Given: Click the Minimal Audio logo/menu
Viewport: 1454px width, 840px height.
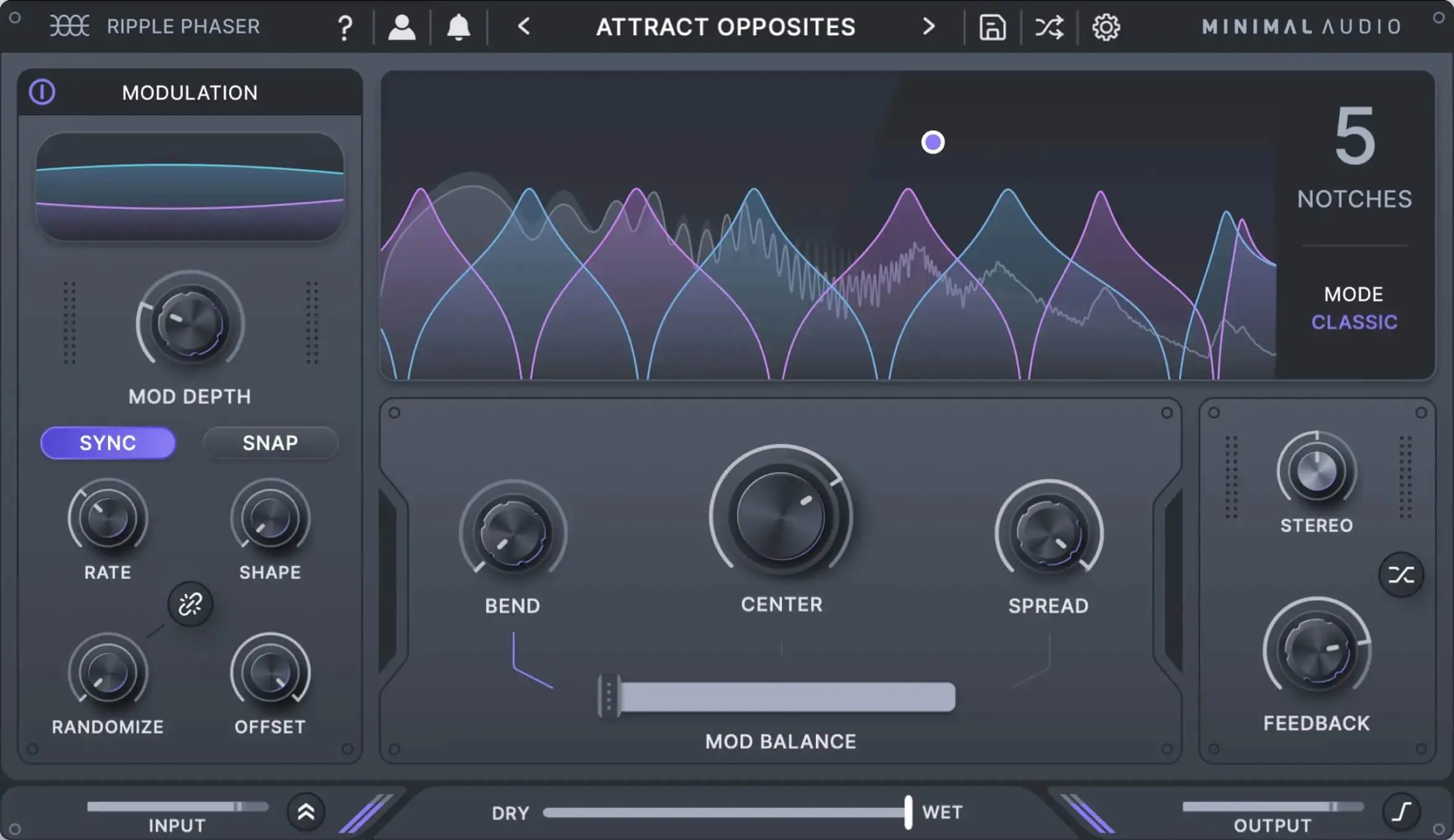Looking at the screenshot, I should [1295, 26].
